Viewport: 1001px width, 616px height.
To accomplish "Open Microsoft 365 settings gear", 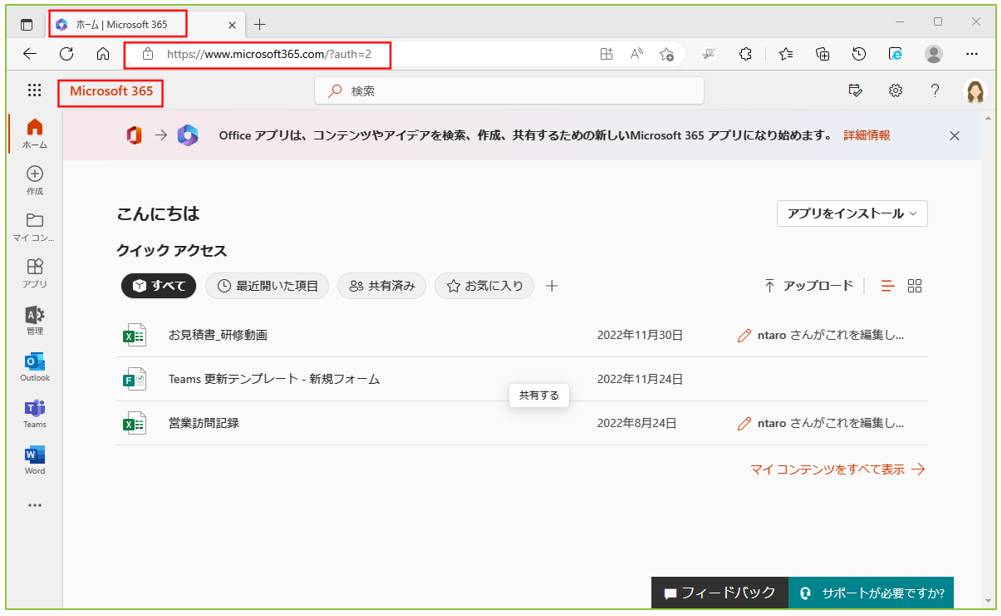I will click(x=896, y=91).
